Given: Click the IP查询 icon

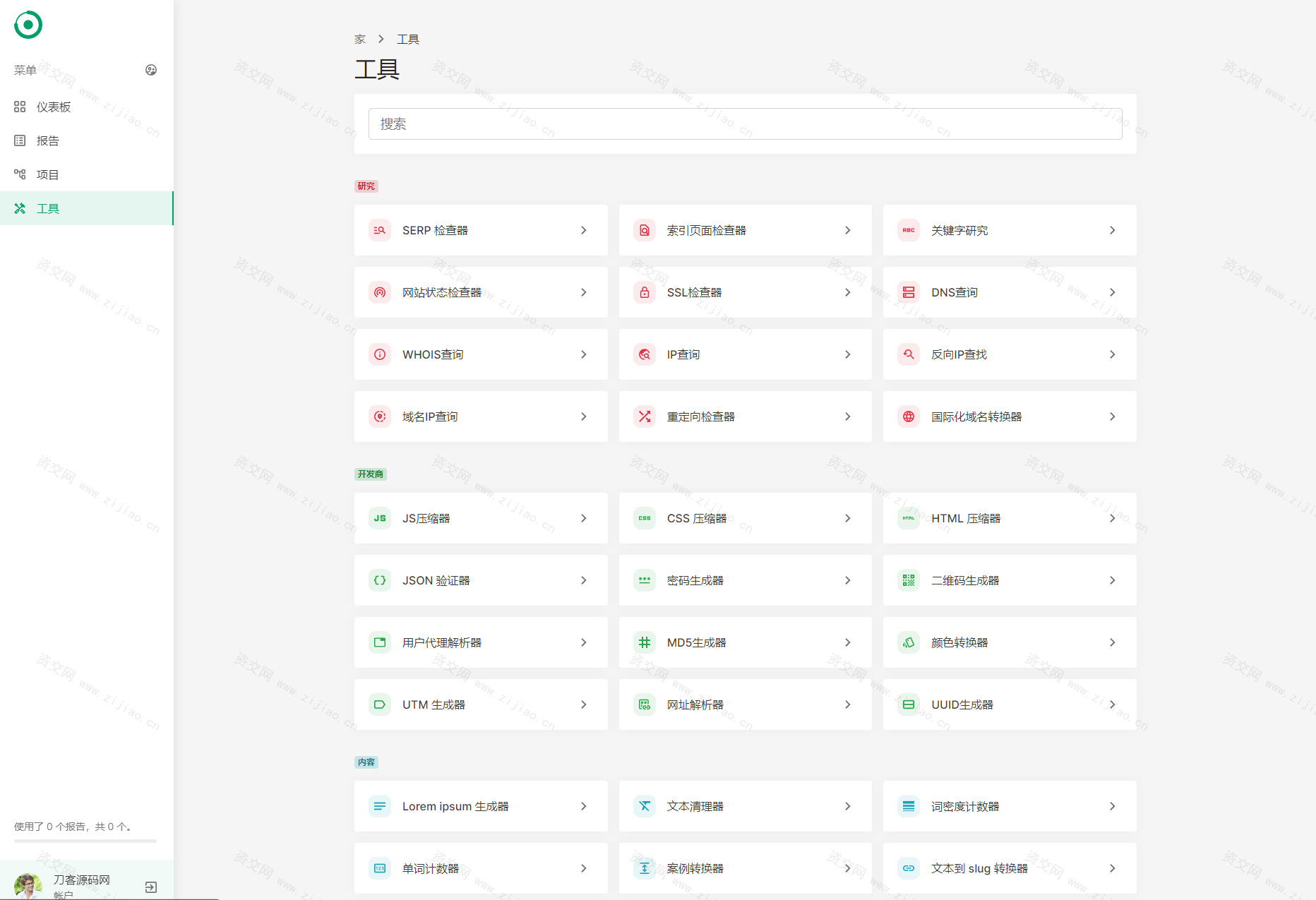Looking at the screenshot, I should [x=645, y=354].
